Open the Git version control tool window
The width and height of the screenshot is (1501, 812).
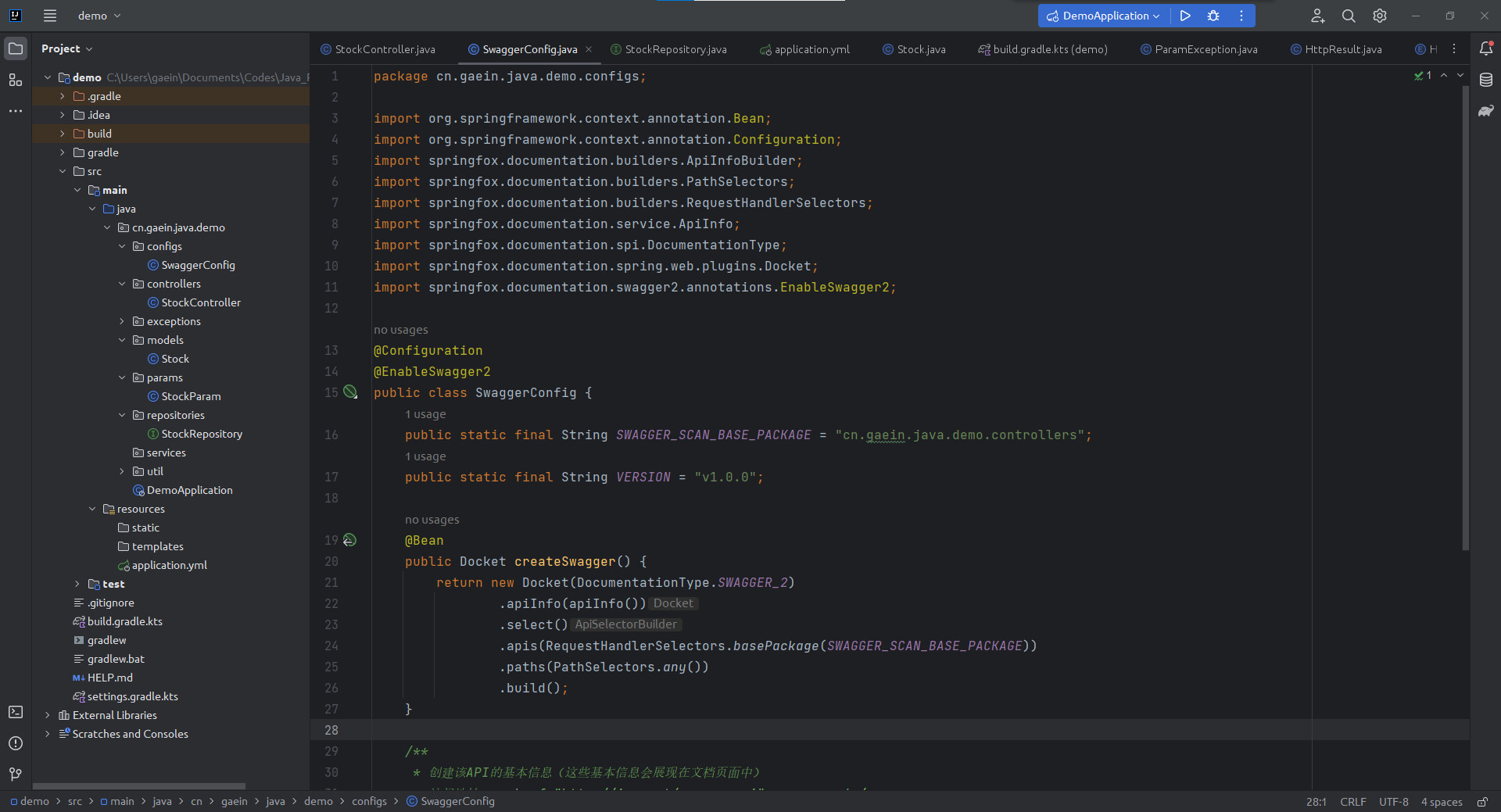[x=16, y=774]
